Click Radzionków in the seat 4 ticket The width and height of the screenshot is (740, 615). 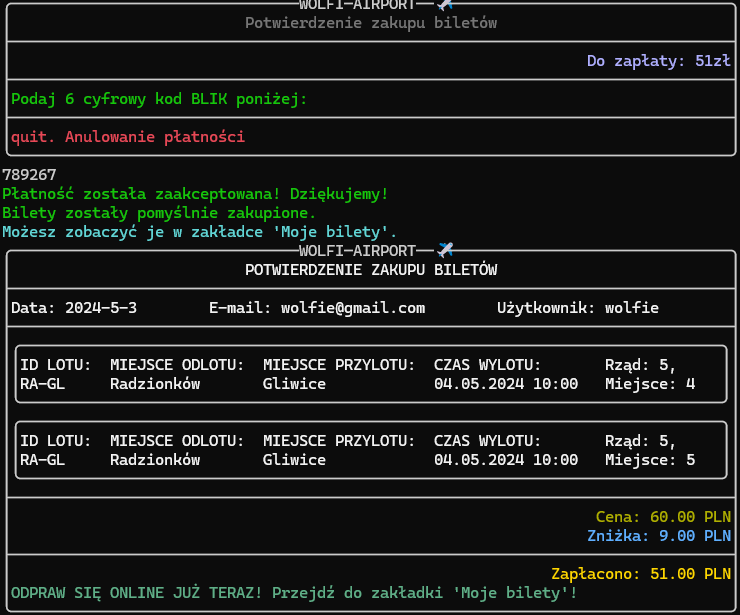(155, 384)
